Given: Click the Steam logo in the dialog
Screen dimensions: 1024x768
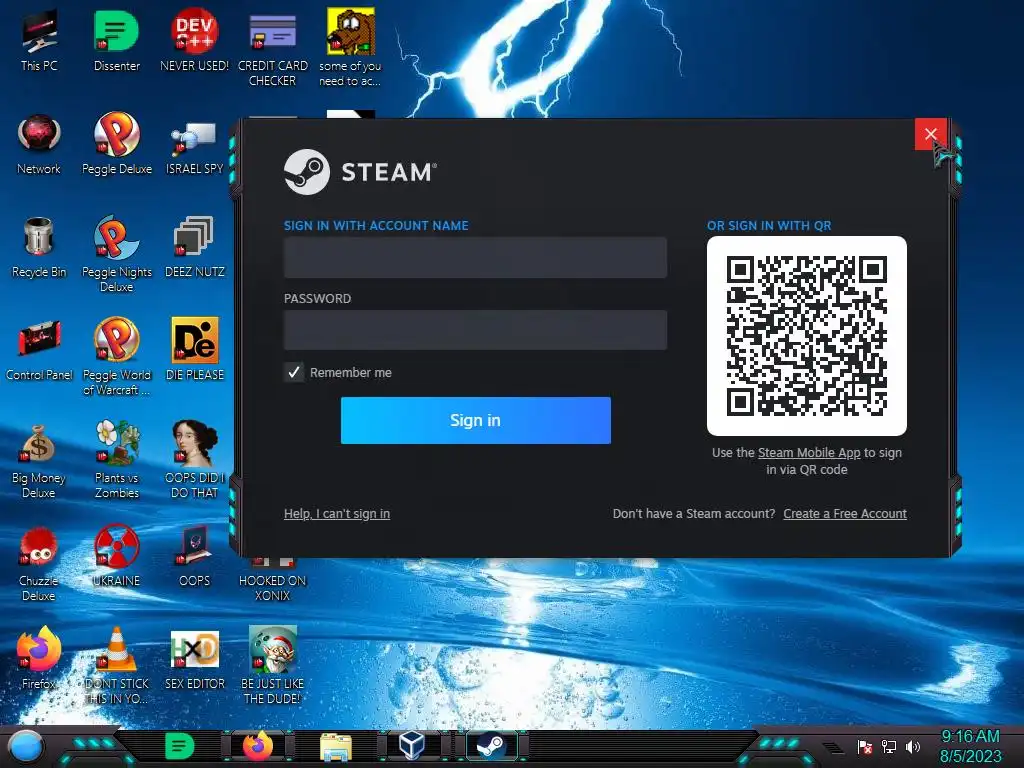Looking at the screenshot, I should [x=360, y=172].
